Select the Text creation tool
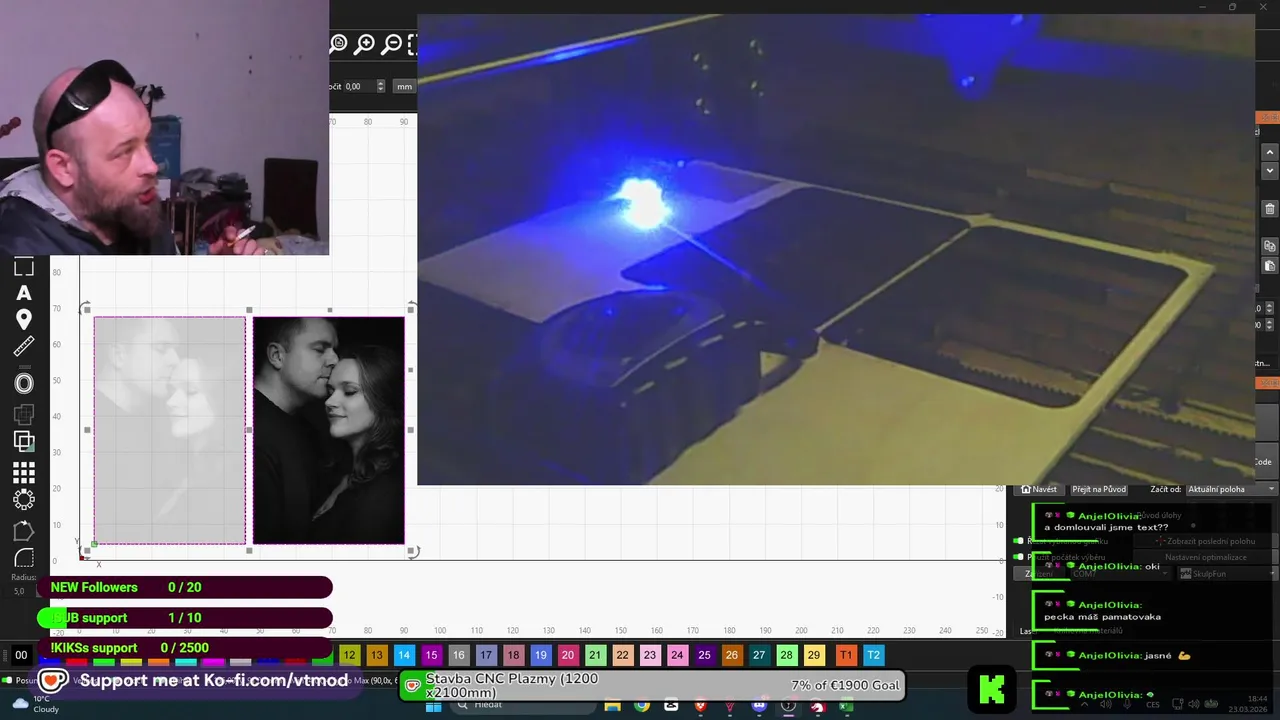This screenshot has width=1280, height=720. coord(24,293)
